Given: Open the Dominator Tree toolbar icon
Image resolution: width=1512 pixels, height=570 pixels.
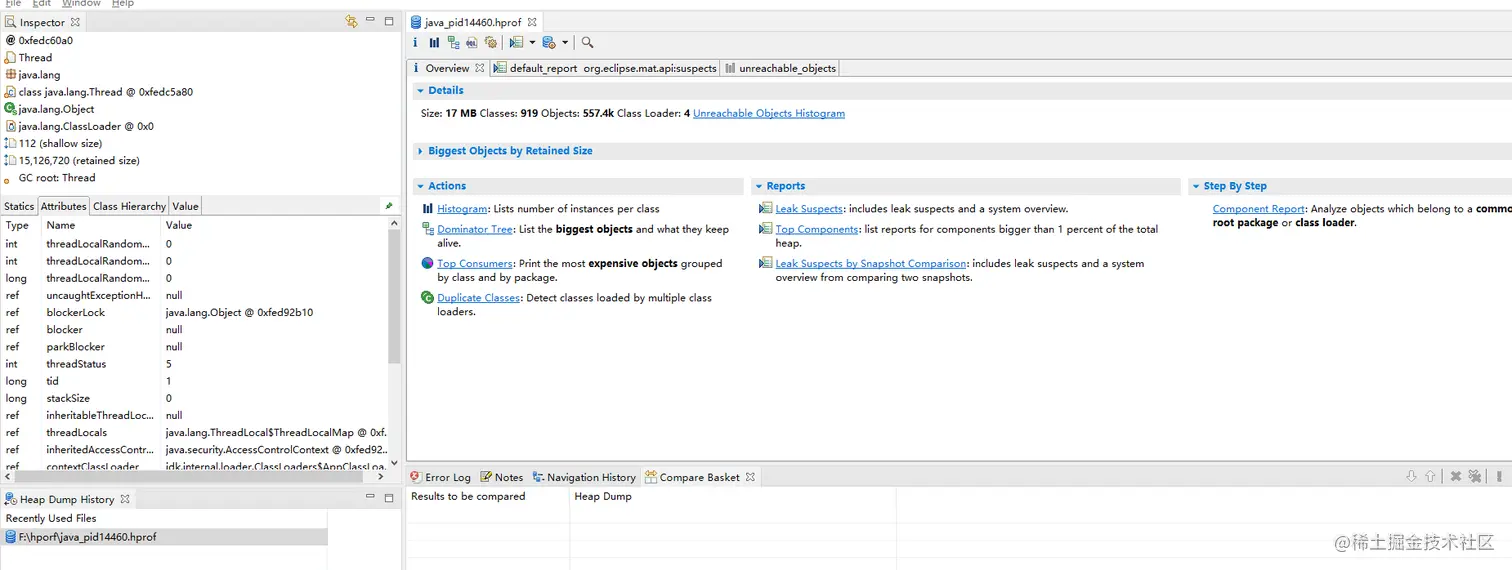Looking at the screenshot, I should (453, 43).
